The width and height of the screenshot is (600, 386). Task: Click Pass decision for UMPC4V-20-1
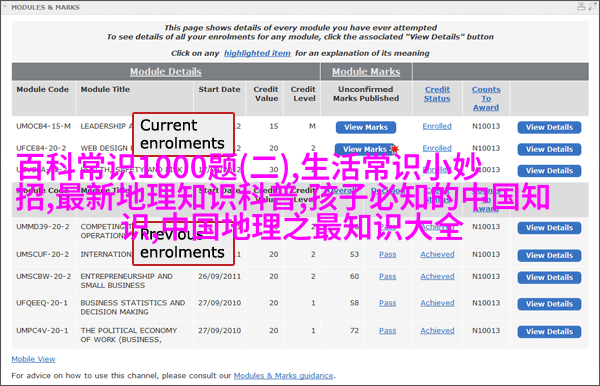(x=388, y=331)
